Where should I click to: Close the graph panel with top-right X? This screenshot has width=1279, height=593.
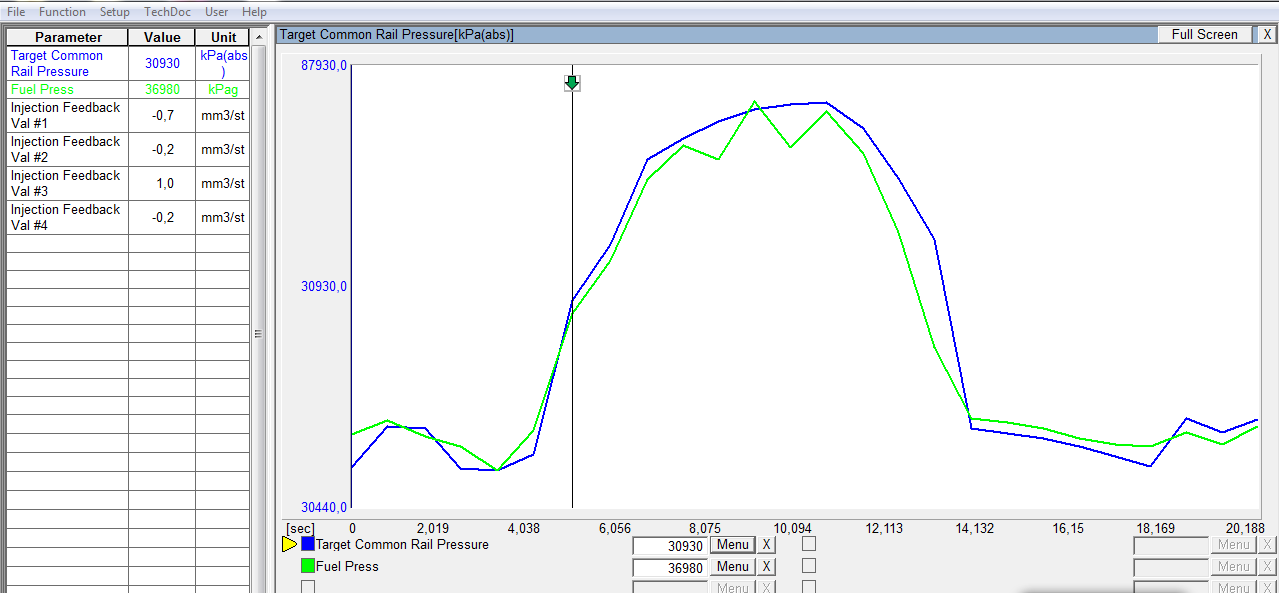pyautogui.click(x=1267, y=34)
